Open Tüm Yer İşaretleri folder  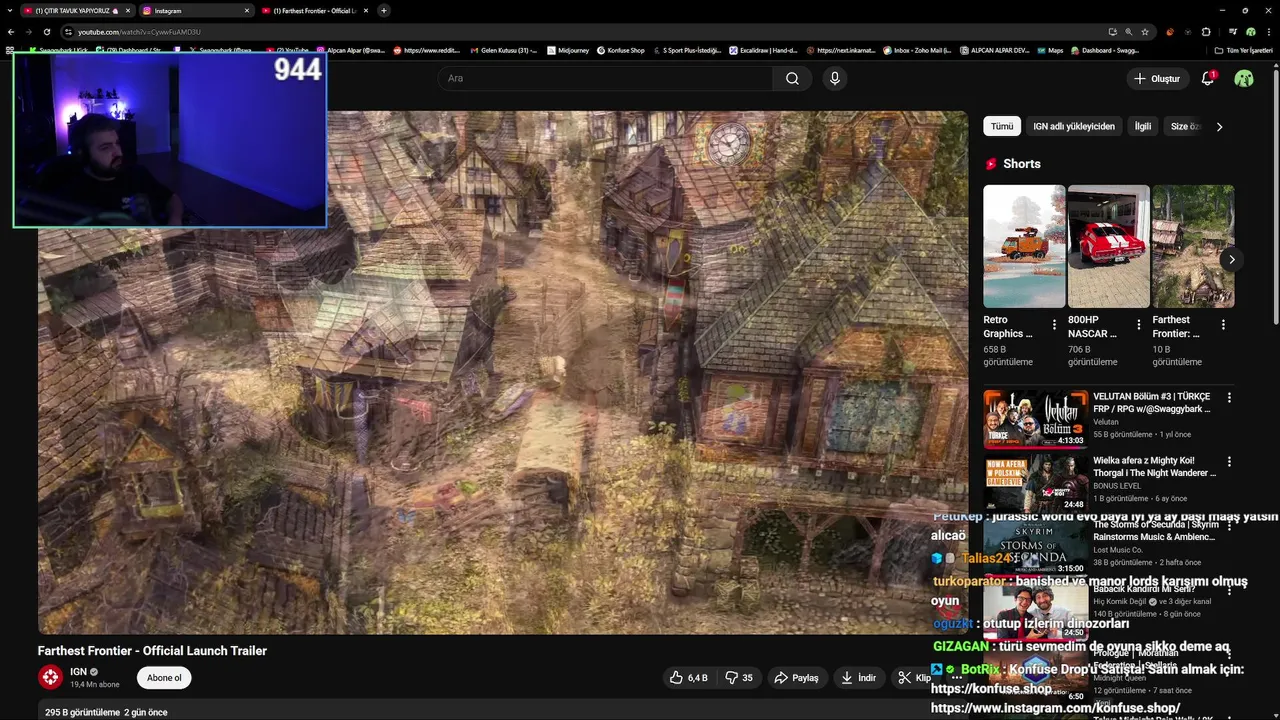click(x=1244, y=50)
